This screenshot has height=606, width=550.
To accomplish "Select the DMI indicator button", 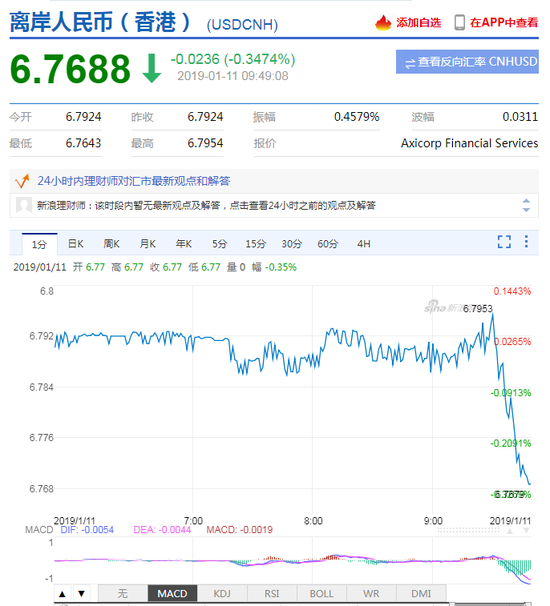I will [x=421, y=593].
